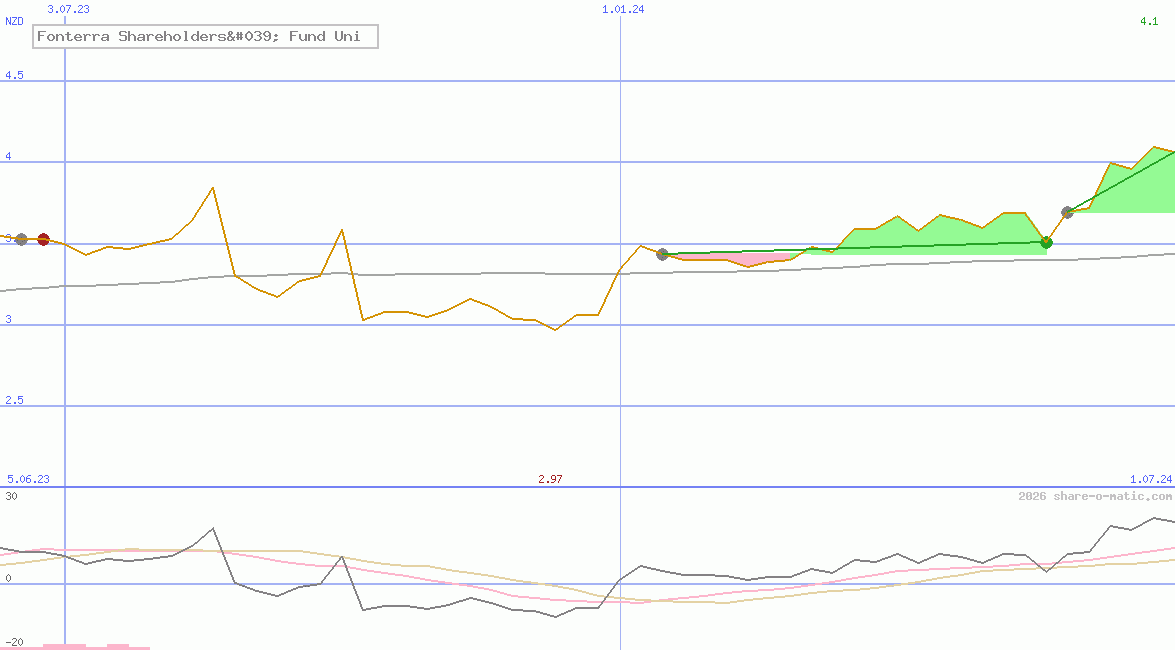Click the NZD currency label
Viewport: 1175px width, 650px height.
pyautogui.click(x=14, y=22)
